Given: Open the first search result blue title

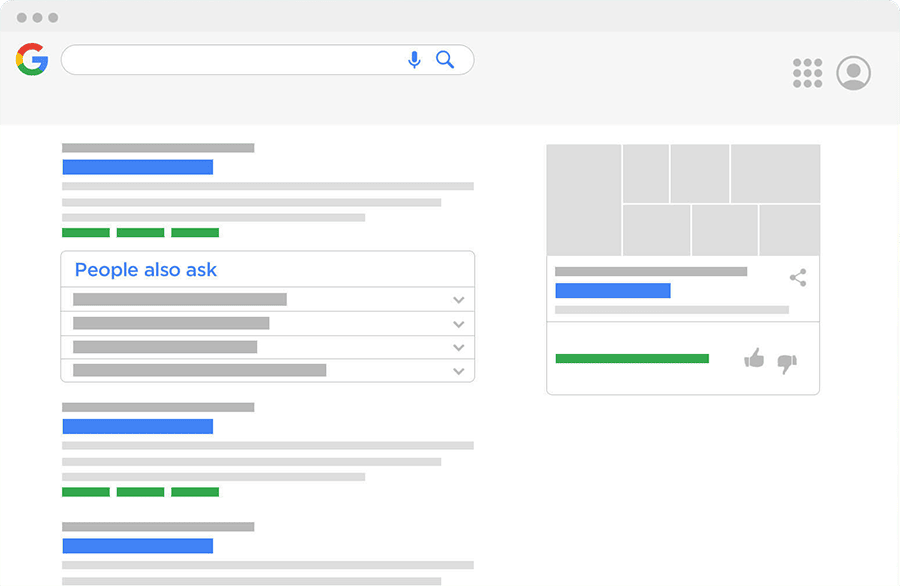Looking at the screenshot, I should pyautogui.click(x=138, y=167).
